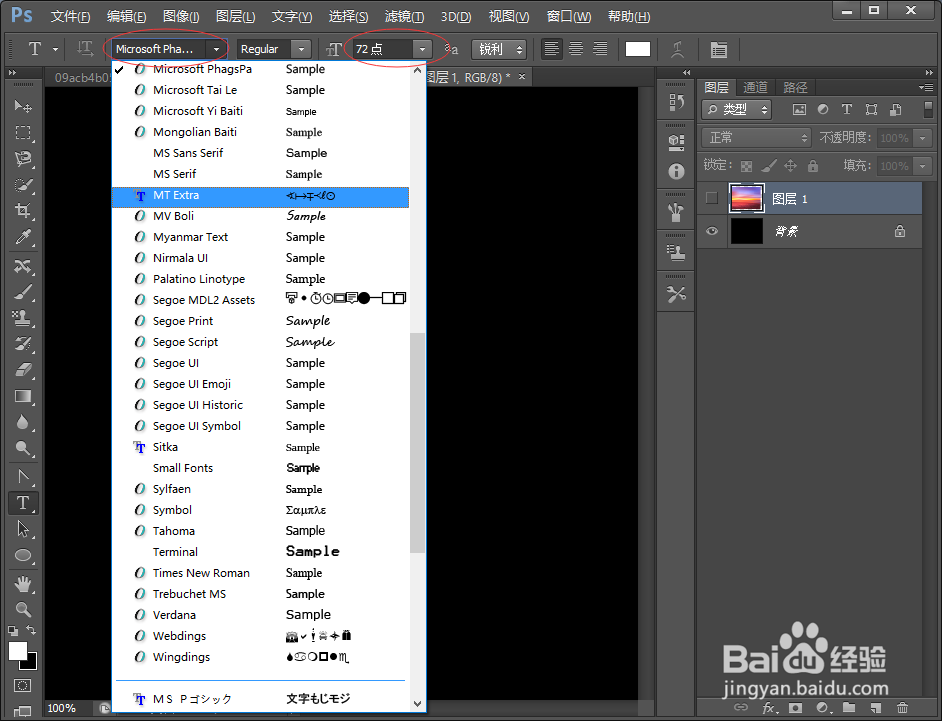This screenshot has width=942, height=721.
Task: Toggle pixel layer filter in Layers panel
Action: tap(799, 109)
